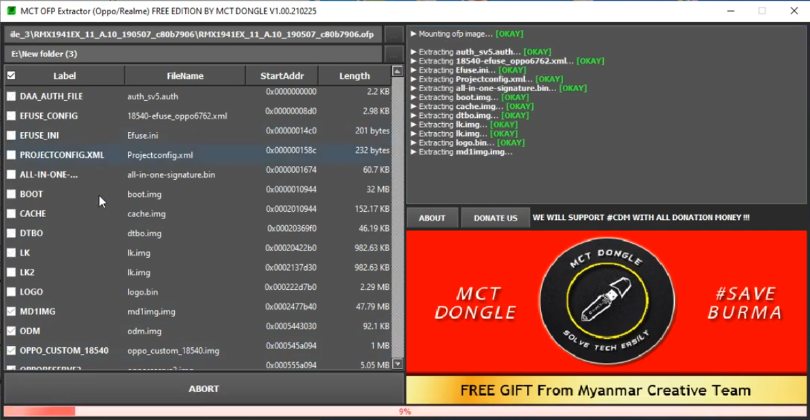
Task: Check the ALL-IN-ONE checkbox
Action: [11, 175]
